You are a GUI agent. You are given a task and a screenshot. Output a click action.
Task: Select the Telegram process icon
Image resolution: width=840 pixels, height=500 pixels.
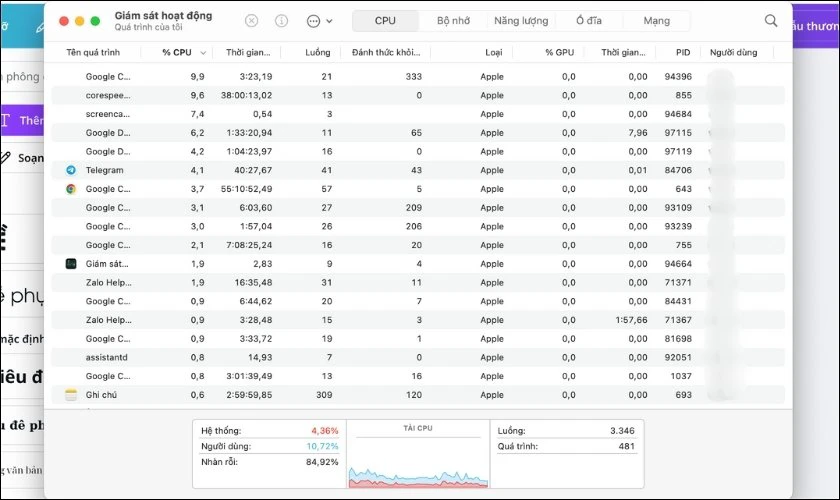coord(71,170)
